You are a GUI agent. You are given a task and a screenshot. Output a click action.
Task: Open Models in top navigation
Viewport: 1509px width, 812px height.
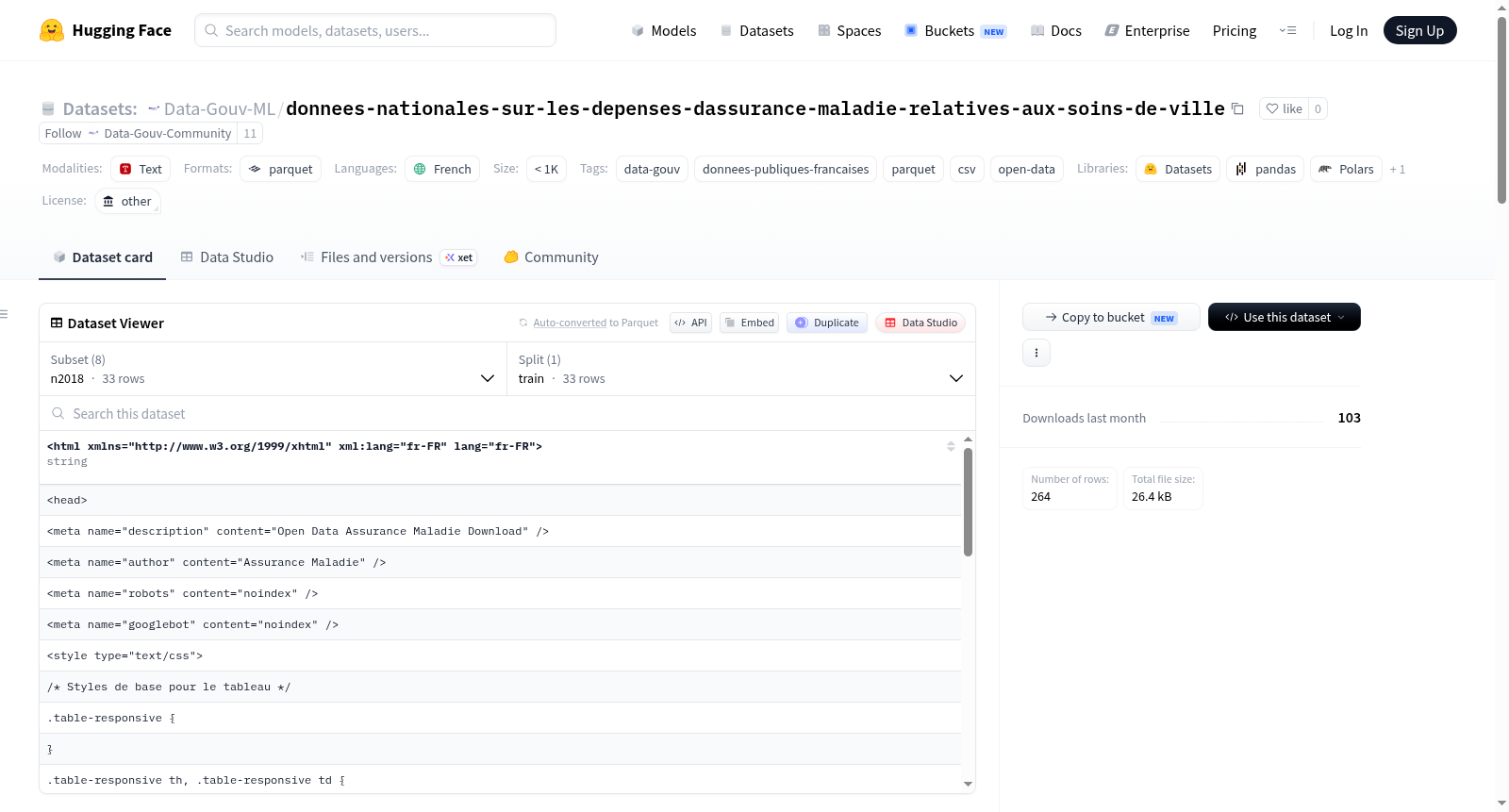(x=664, y=30)
